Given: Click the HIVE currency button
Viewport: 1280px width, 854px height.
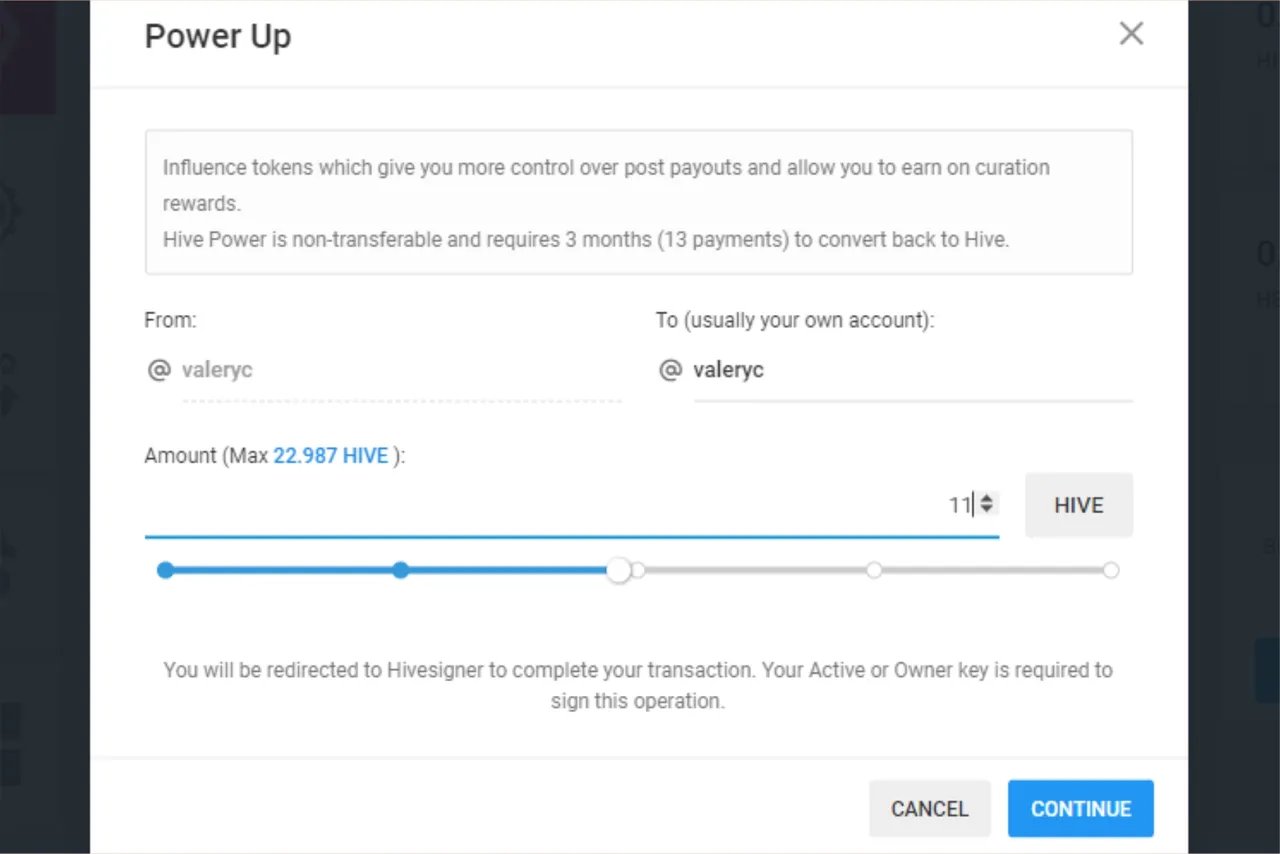Looking at the screenshot, I should (1079, 505).
